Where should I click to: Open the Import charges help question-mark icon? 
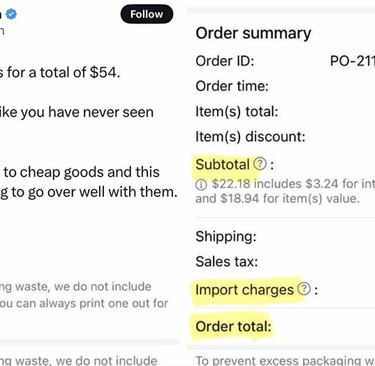coord(304,289)
